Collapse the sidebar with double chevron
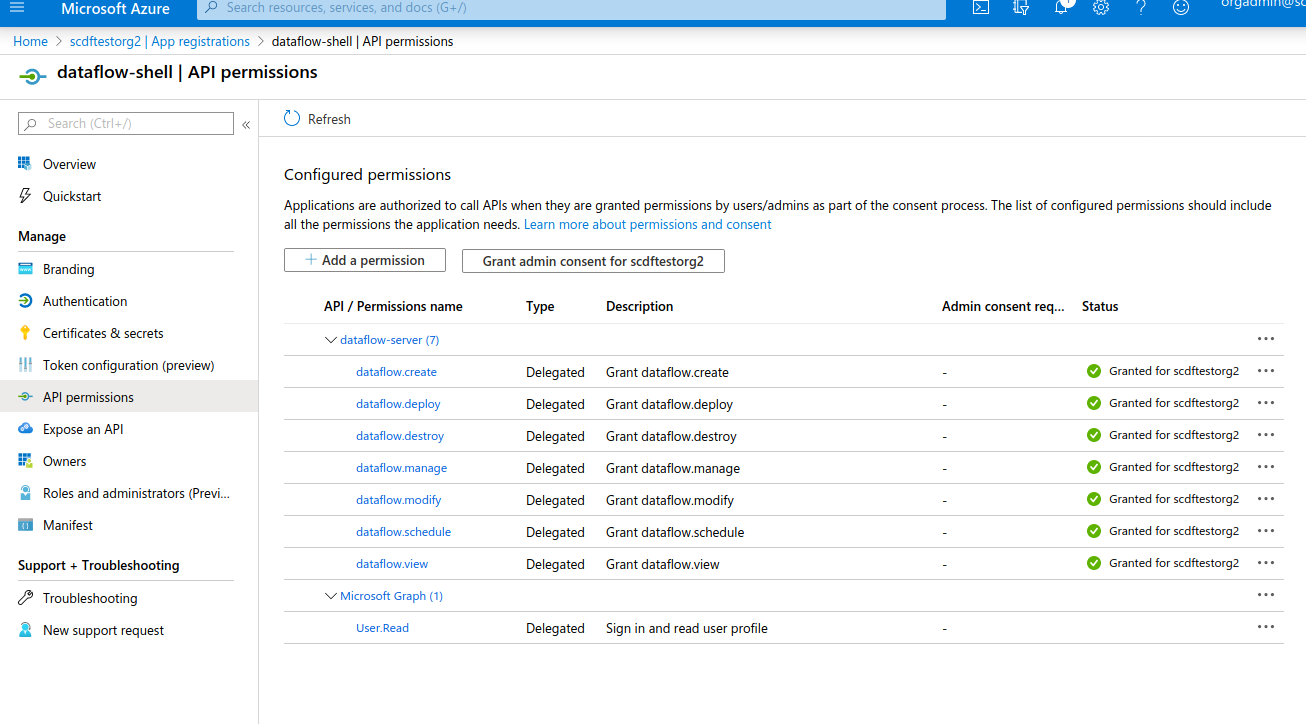 coord(246,125)
